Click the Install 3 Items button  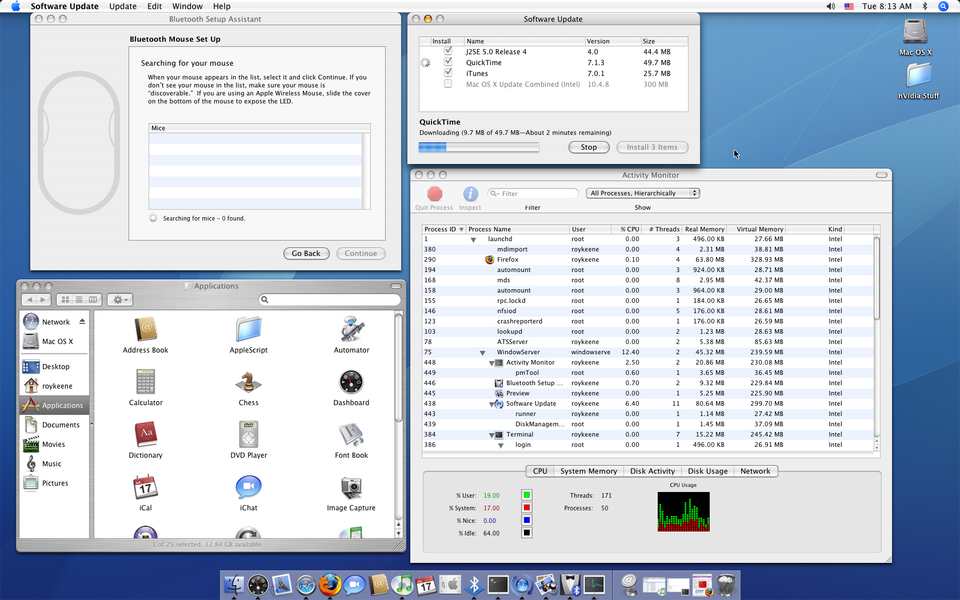[652, 147]
